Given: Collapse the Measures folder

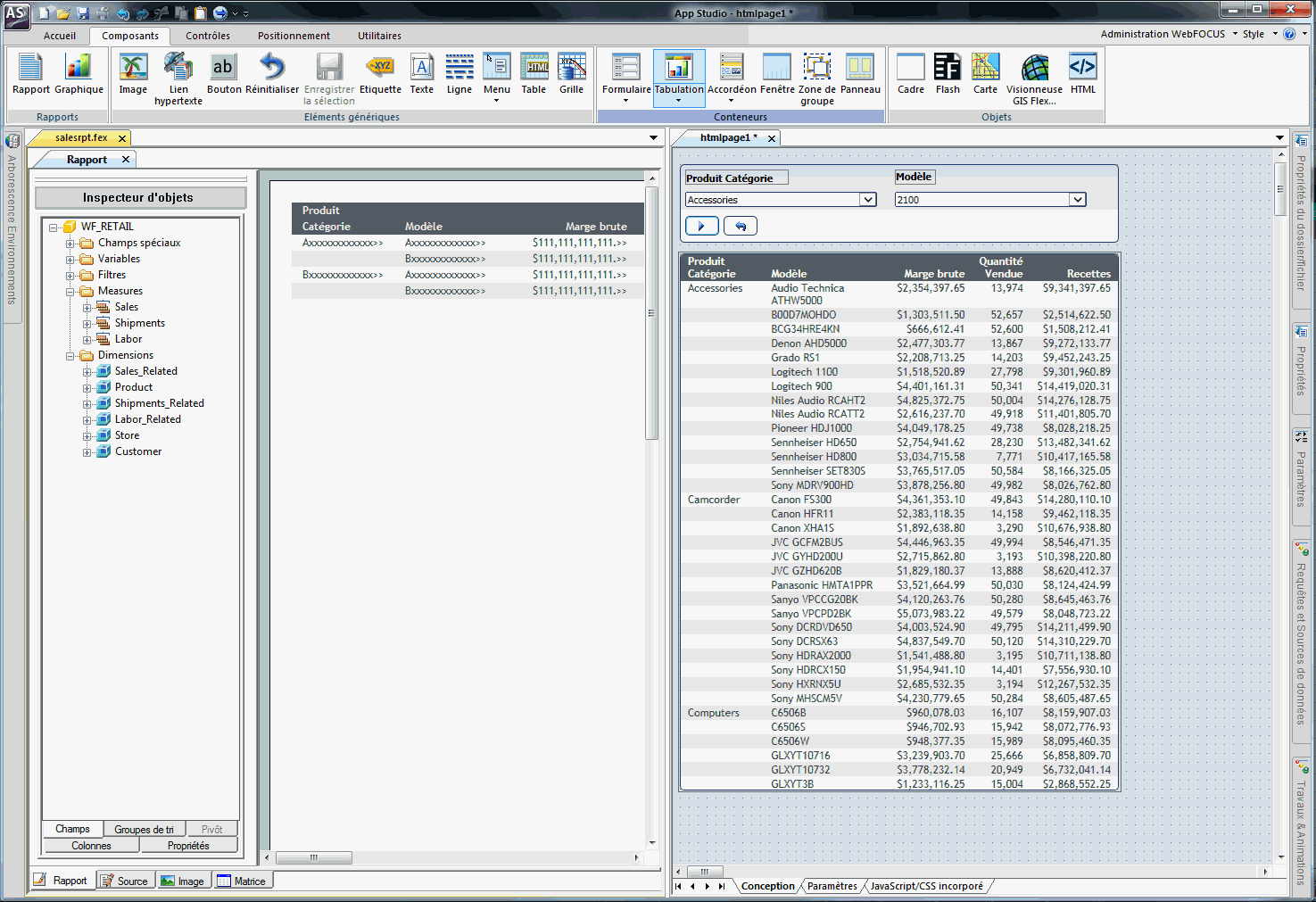Looking at the screenshot, I should click(x=70, y=291).
